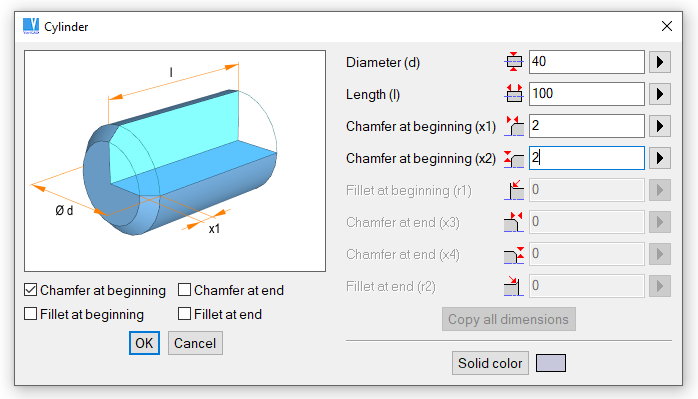Click the Chamfer at beginning x2 icon
This screenshot has width=698, height=399.
(x=514, y=158)
